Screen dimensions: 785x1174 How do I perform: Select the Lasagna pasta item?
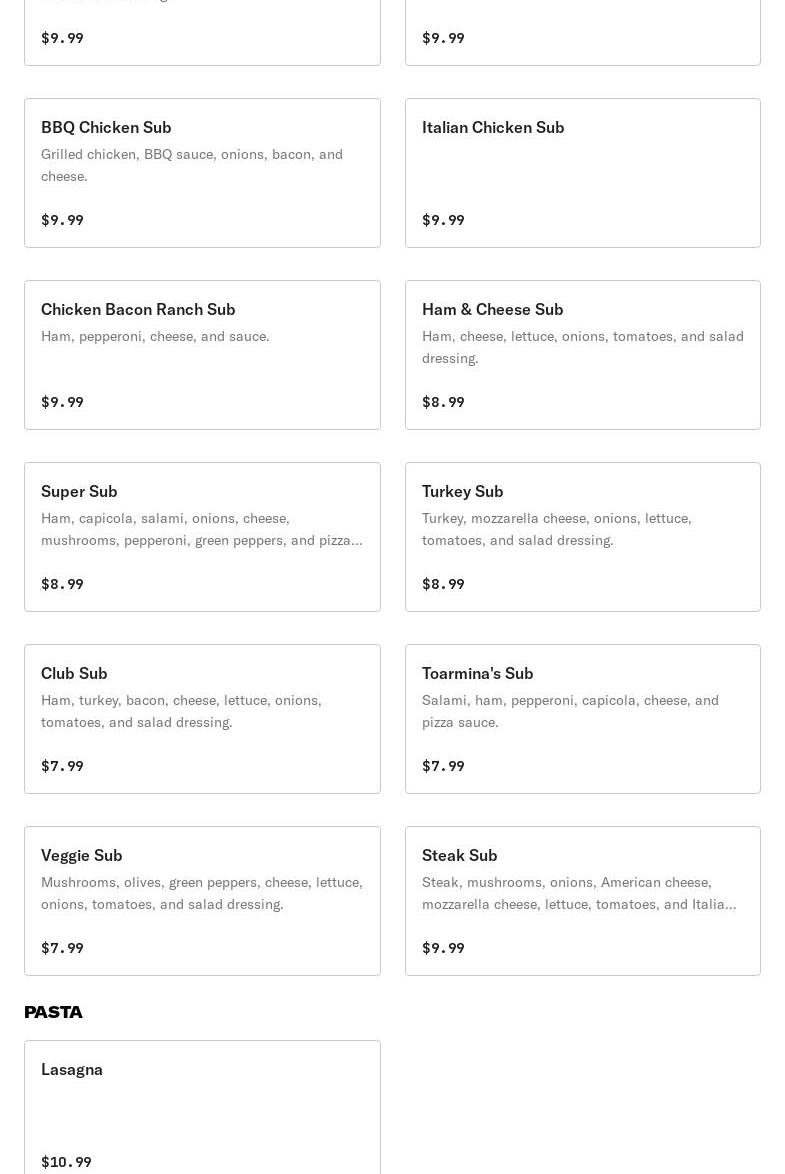[202, 1108]
